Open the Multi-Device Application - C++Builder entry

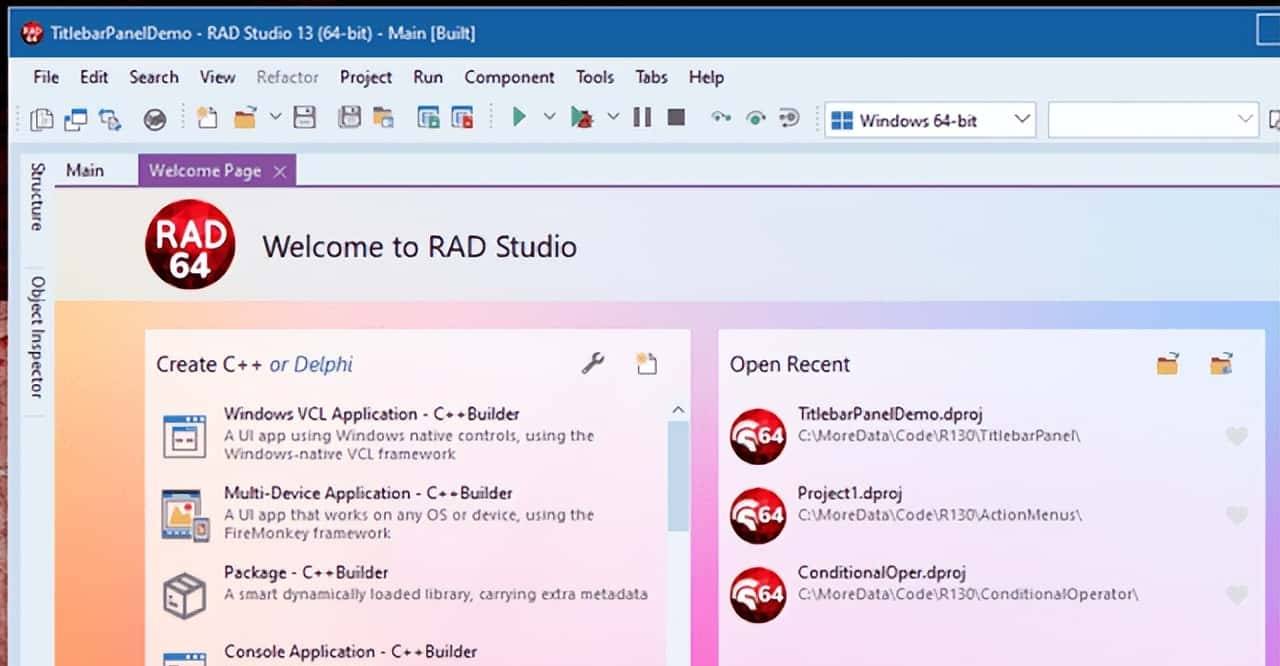point(368,493)
